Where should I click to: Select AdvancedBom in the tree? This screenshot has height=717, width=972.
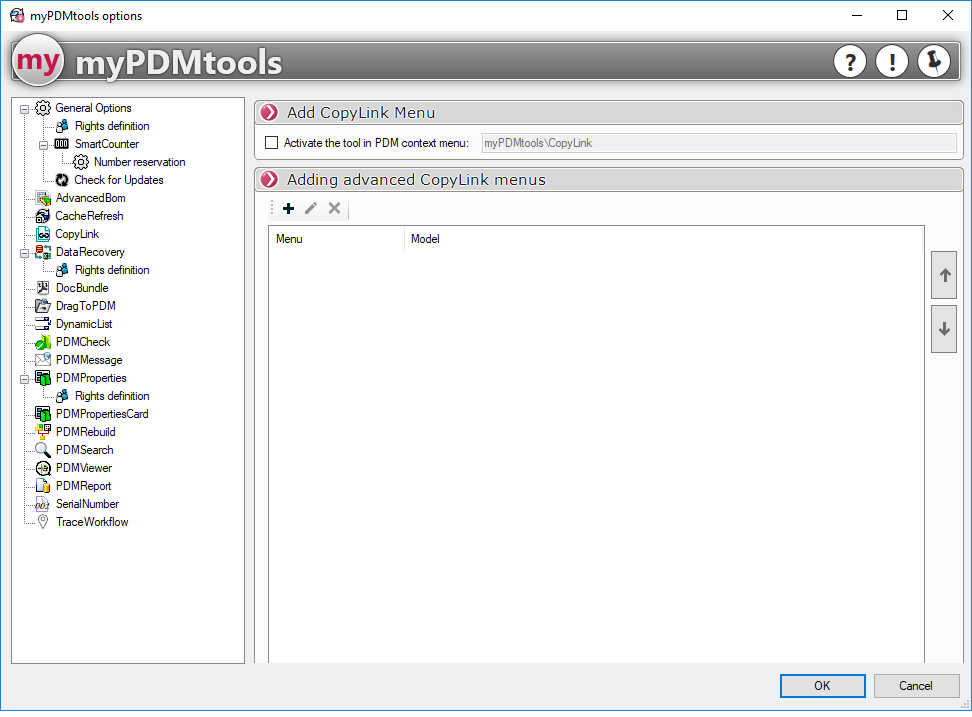(90, 198)
